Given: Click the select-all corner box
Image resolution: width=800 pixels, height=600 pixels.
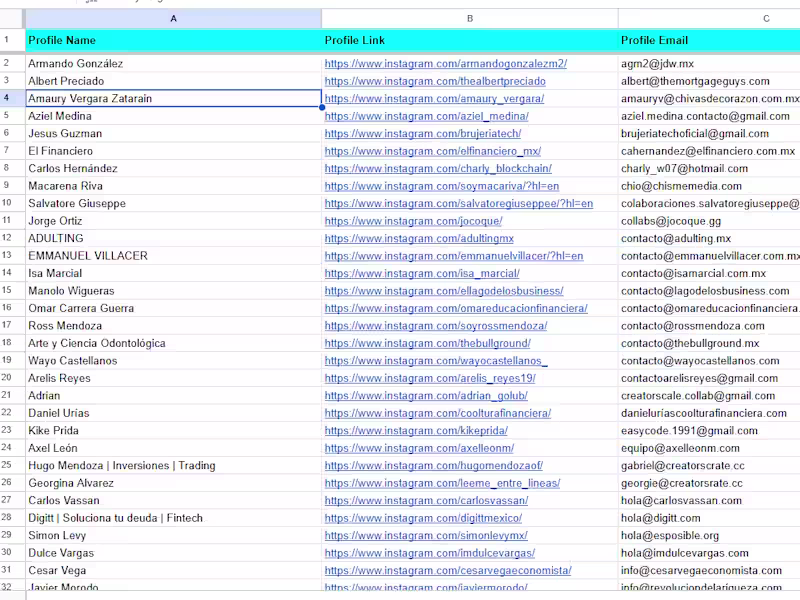Looking at the screenshot, I should tap(11, 18).
